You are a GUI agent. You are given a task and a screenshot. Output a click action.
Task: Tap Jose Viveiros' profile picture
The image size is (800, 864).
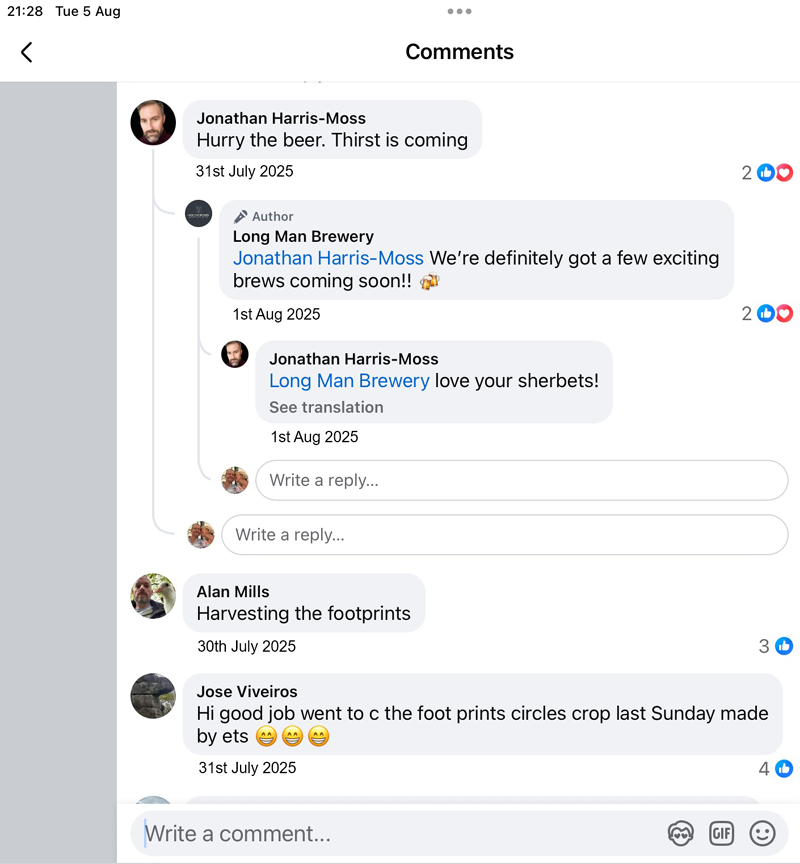[153, 695]
